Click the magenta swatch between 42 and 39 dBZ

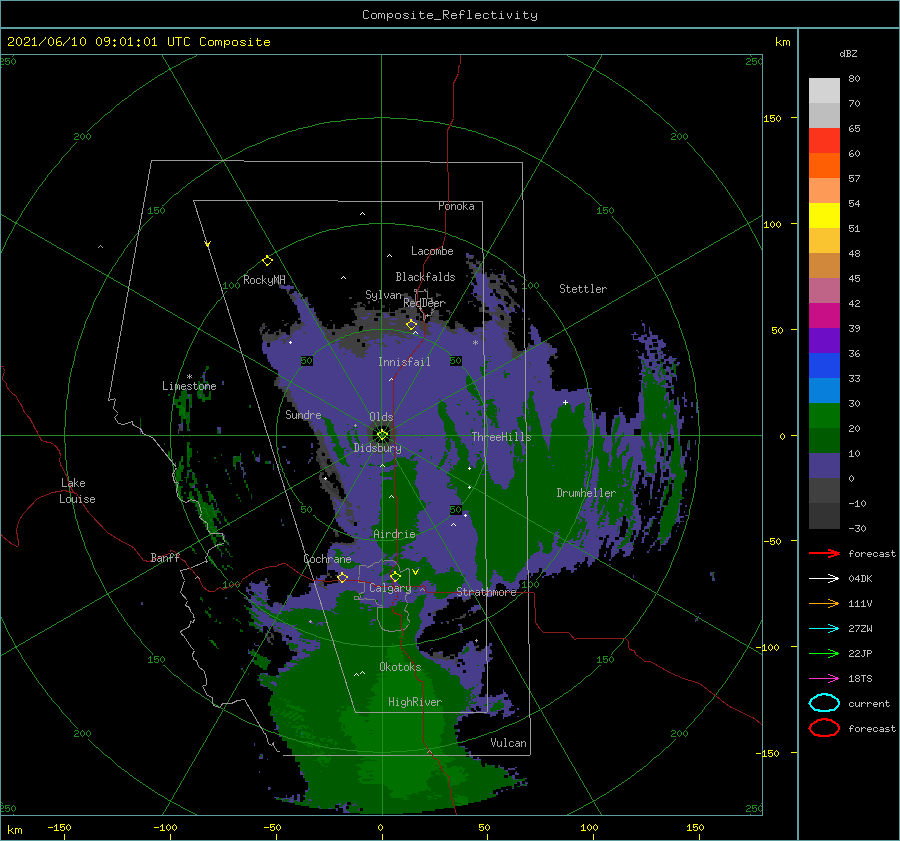(x=824, y=316)
